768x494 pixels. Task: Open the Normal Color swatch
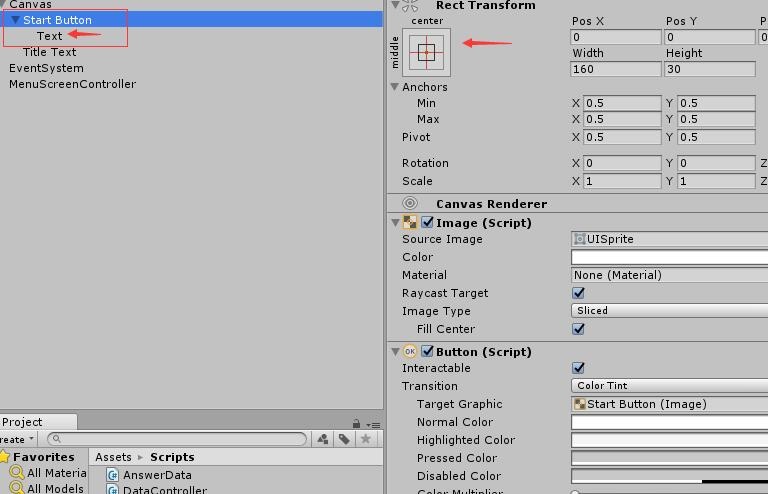[669, 422]
